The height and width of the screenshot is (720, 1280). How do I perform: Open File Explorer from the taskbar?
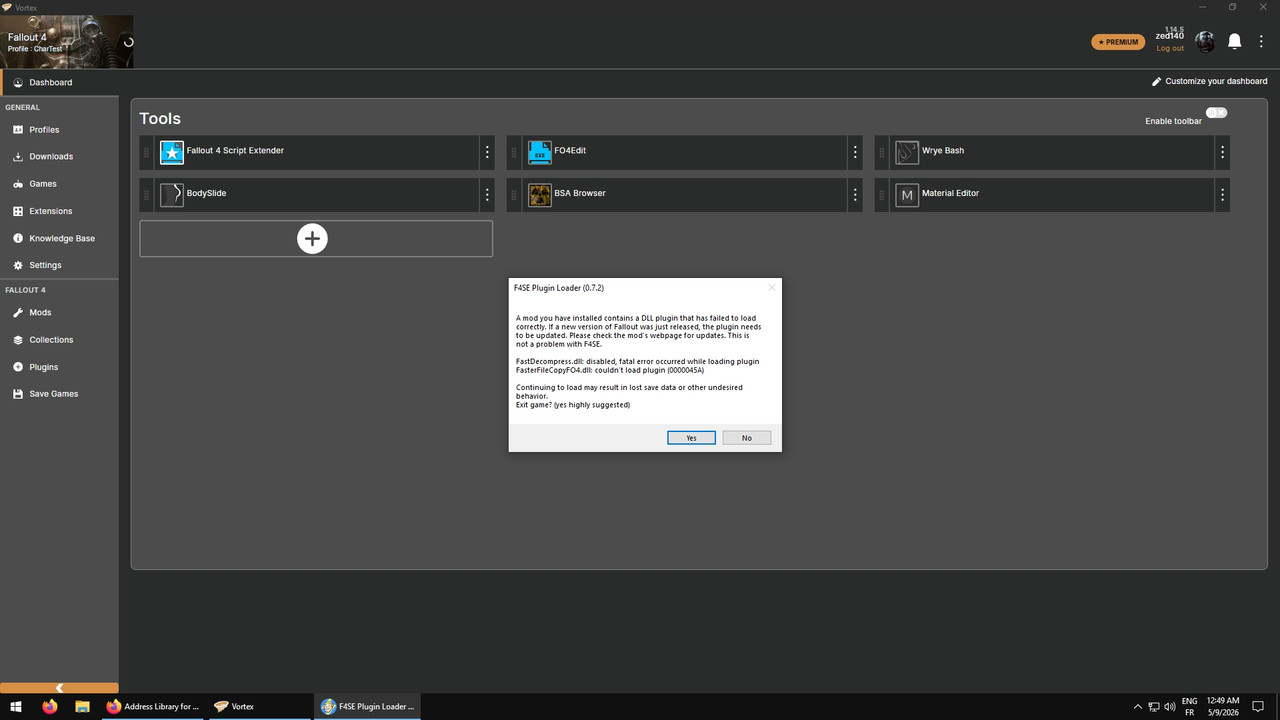[82, 707]
